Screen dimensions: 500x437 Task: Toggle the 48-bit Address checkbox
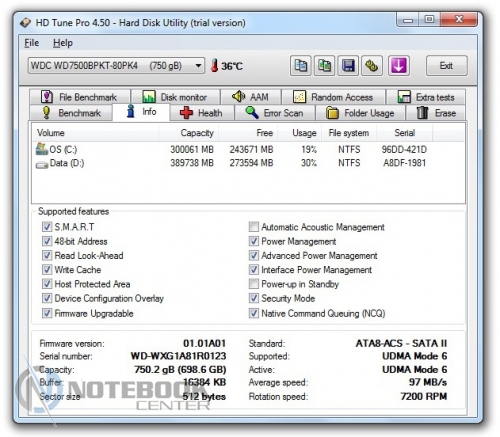tap(47, 241)
